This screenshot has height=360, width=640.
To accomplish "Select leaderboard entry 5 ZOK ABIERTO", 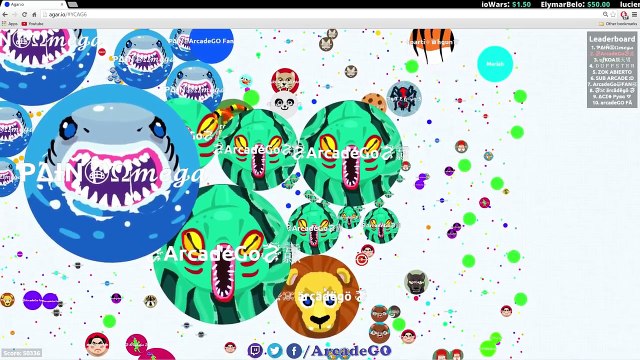I will pos(612,72).
